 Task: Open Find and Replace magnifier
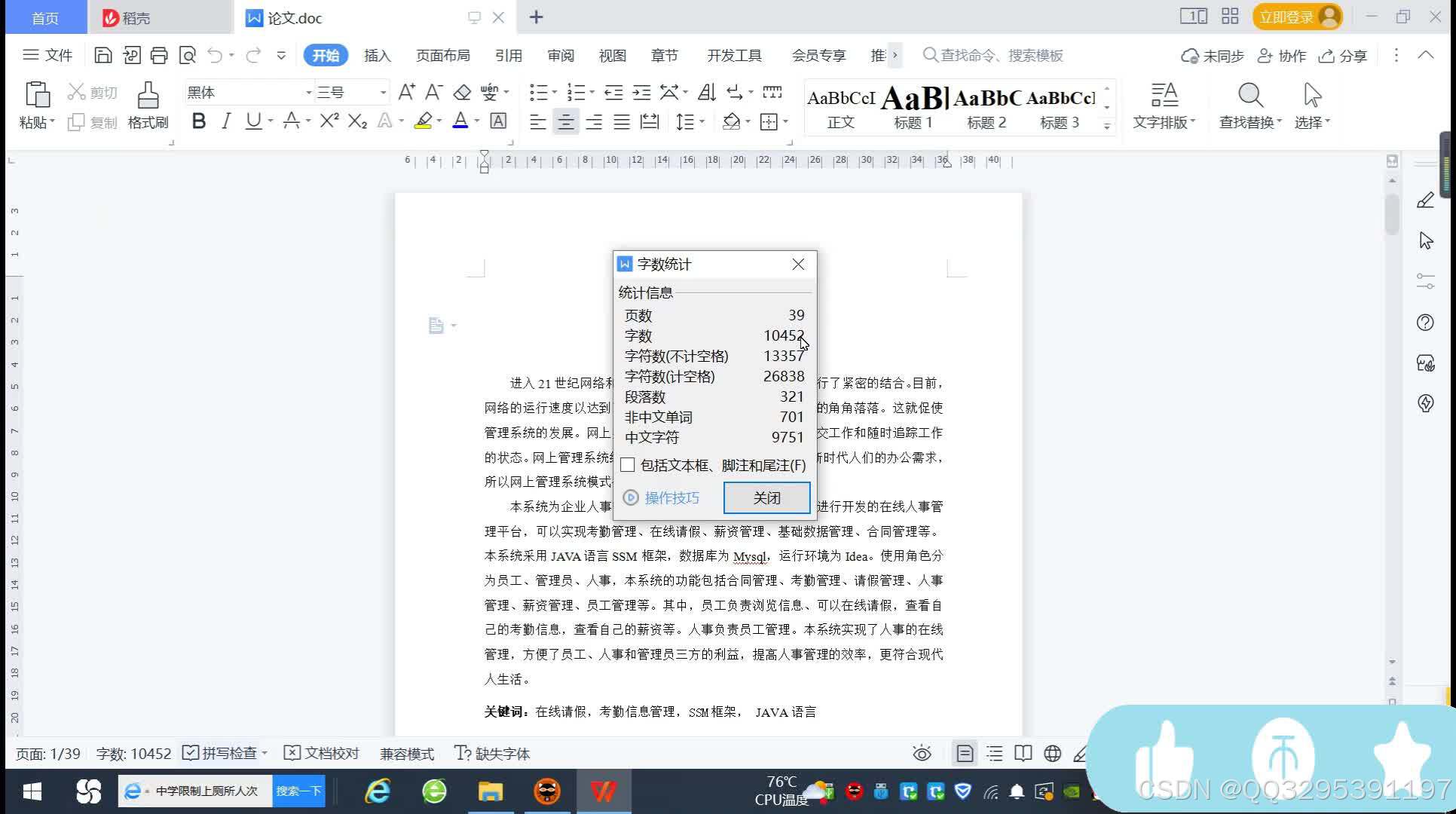(x=1250, y=95)
